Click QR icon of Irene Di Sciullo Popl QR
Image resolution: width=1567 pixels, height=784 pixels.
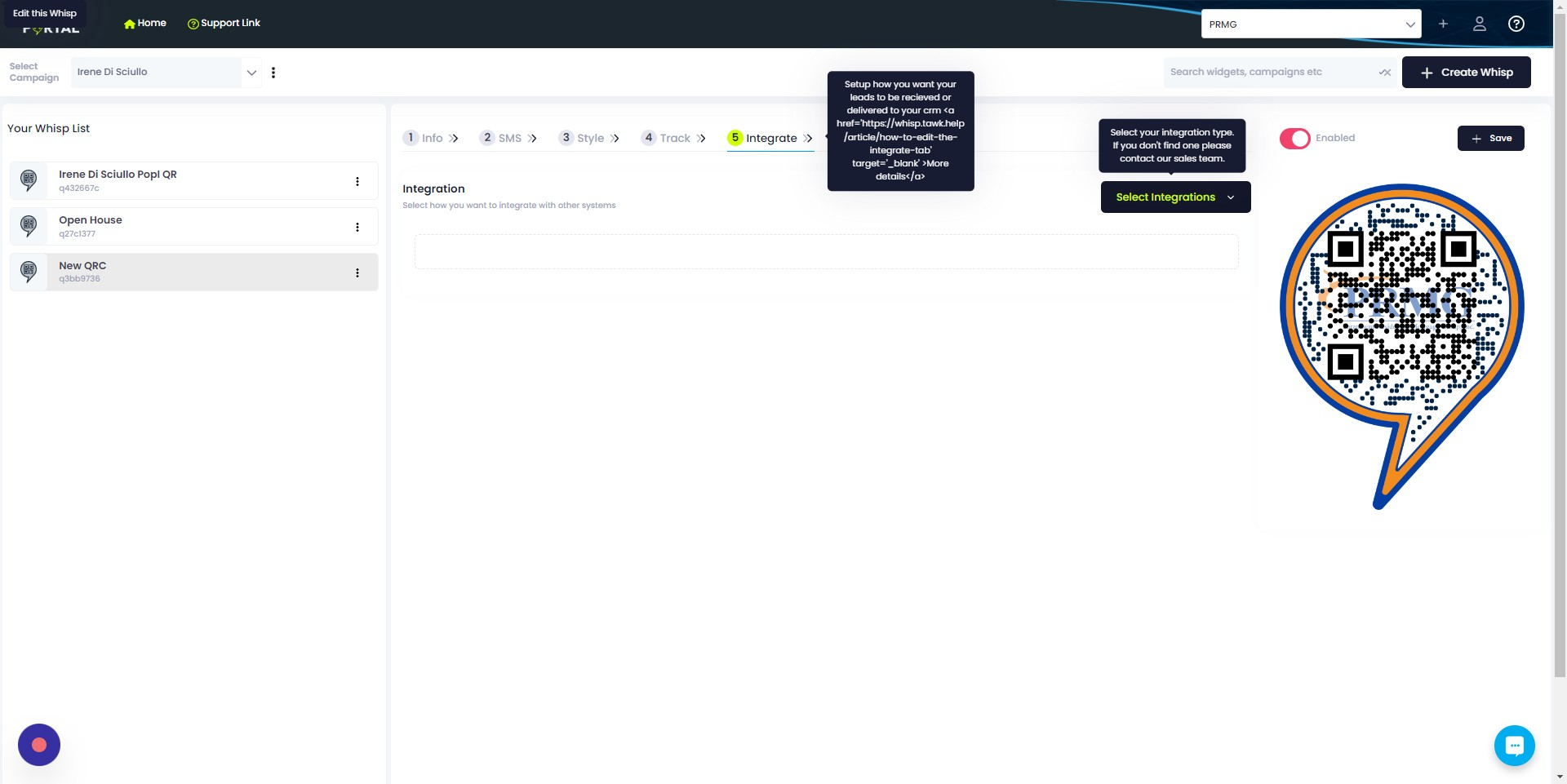pyautogui.click(x=29, y=180)
